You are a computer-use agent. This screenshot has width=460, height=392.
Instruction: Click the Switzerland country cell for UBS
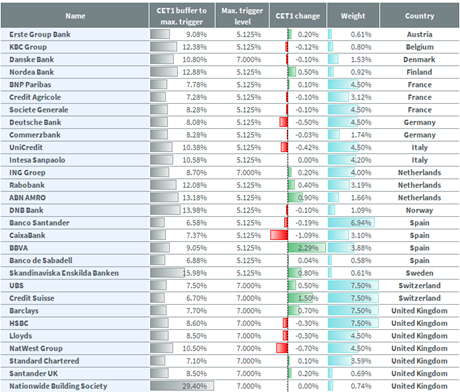click(419, 286)
